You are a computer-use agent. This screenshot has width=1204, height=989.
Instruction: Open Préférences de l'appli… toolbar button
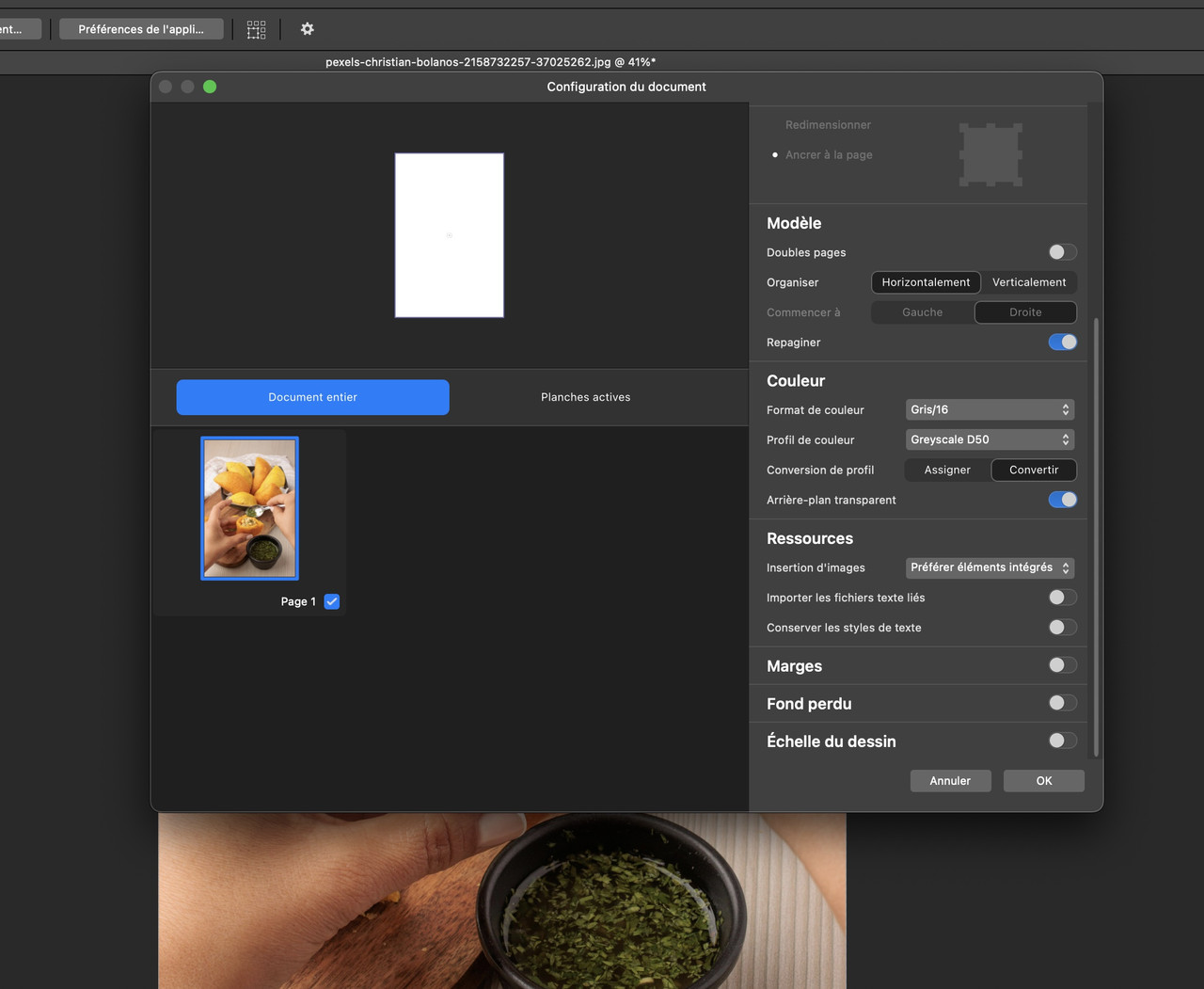pos(141,29)
